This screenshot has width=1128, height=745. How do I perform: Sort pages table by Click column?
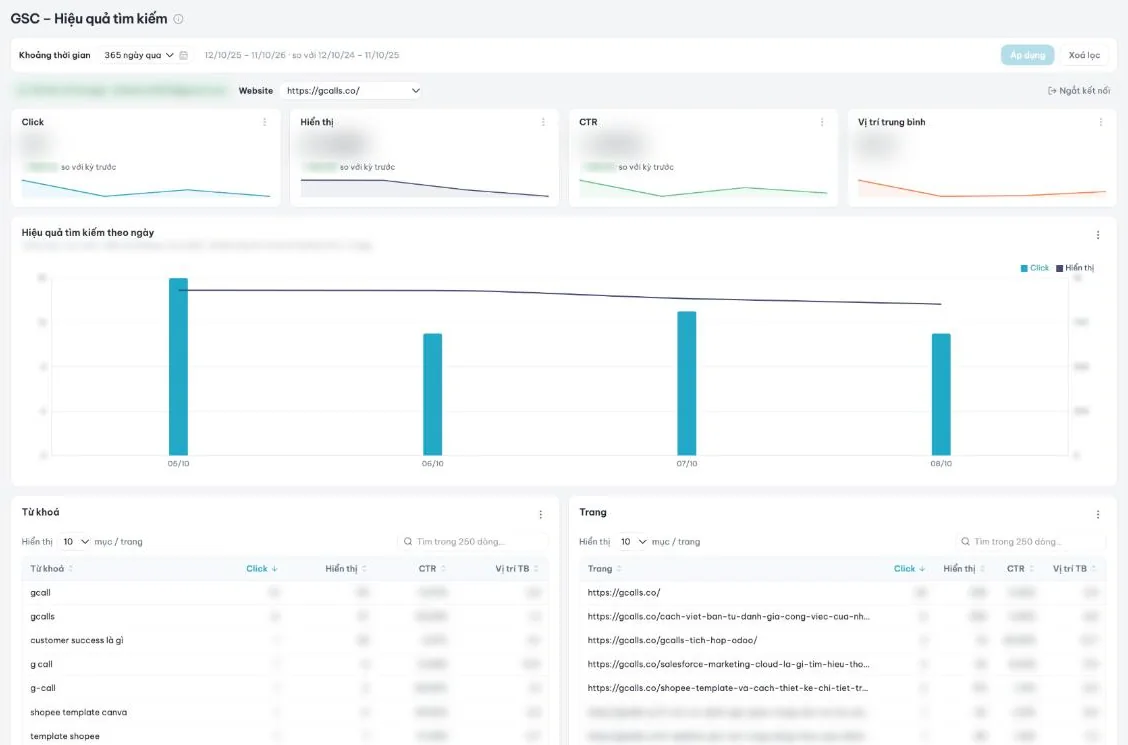tap(909, 569)
